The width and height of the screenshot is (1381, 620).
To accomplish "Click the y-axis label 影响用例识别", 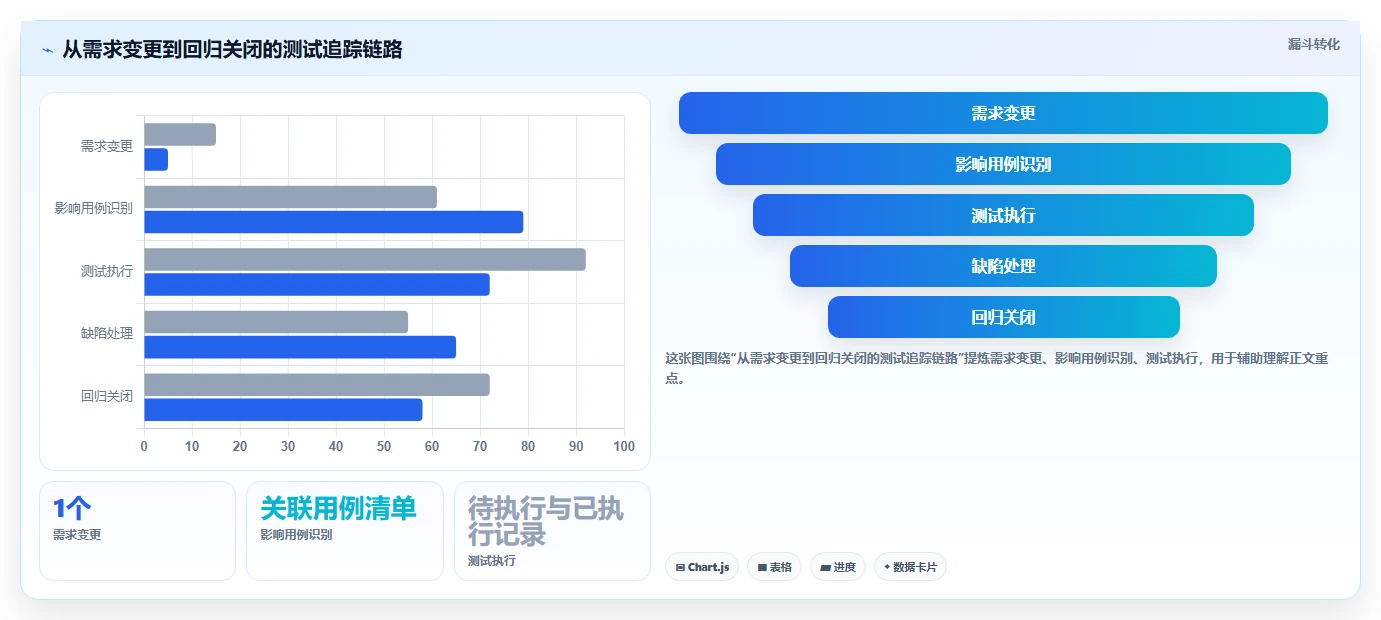I will point(94,209).
